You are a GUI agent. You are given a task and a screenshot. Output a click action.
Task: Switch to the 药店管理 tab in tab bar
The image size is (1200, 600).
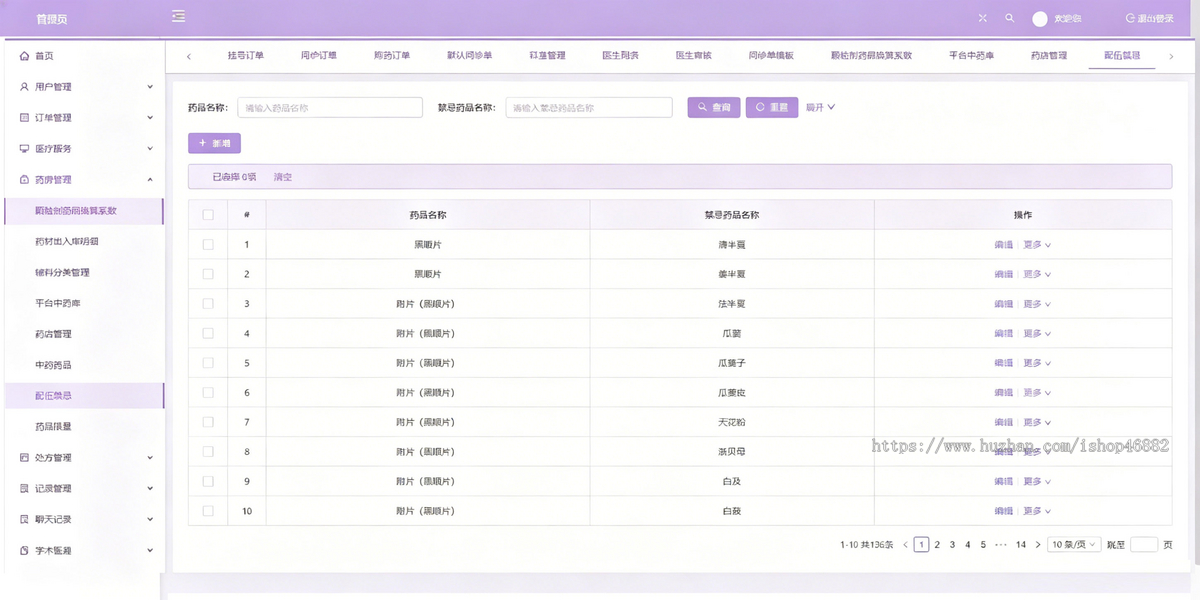coord(1049,56)
